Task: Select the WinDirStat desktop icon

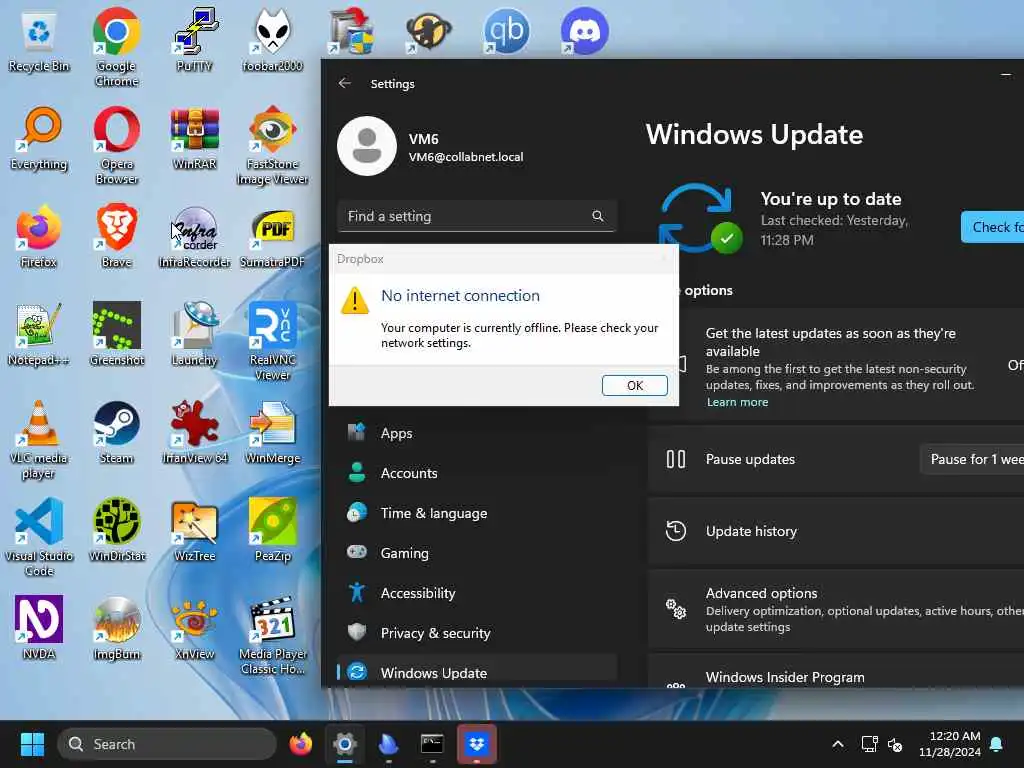Action: (116, 530)
